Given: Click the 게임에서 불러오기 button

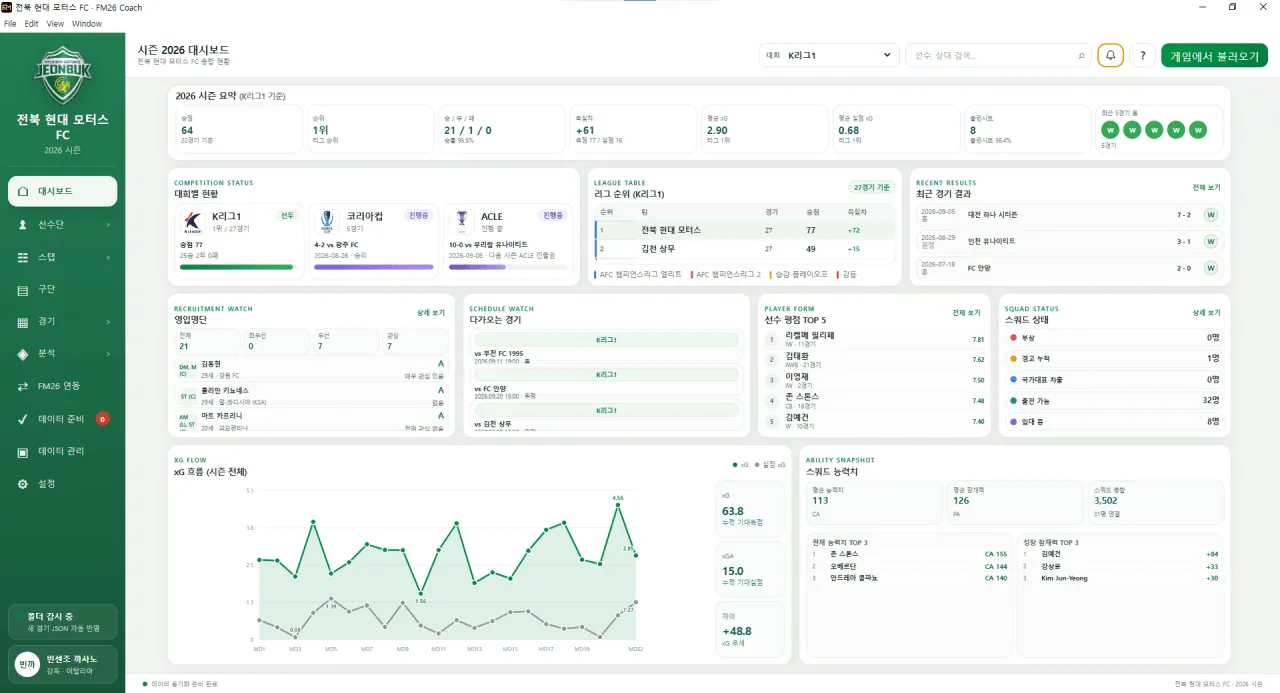Looking at the screenshot, I should tap(1214, 56).
